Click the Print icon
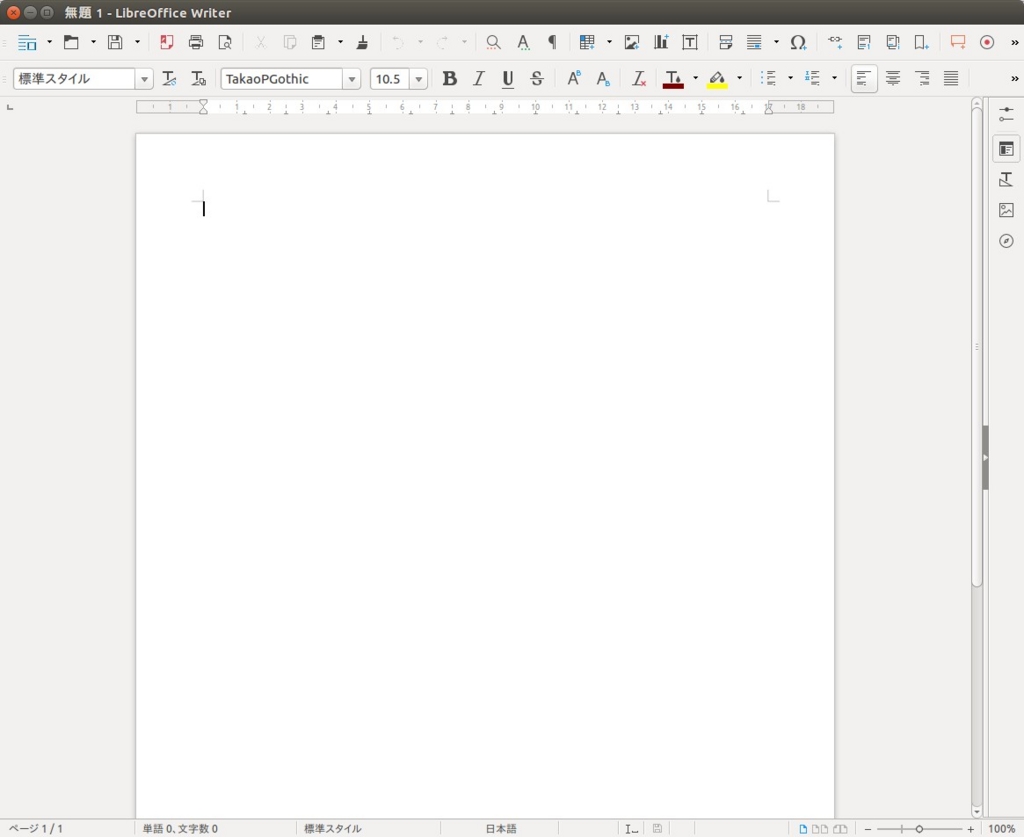 coord(195,42)
